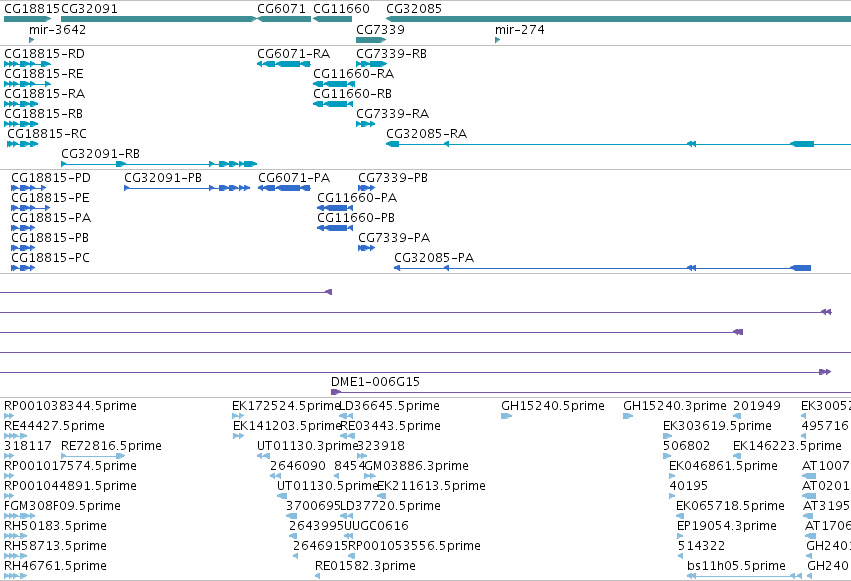Select transcript CG11660-RA
This screenshot has height=581, width=851.
(353, 74)
